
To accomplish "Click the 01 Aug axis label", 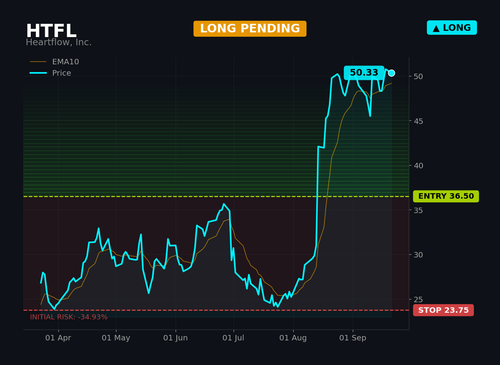I will coord(293,338).
